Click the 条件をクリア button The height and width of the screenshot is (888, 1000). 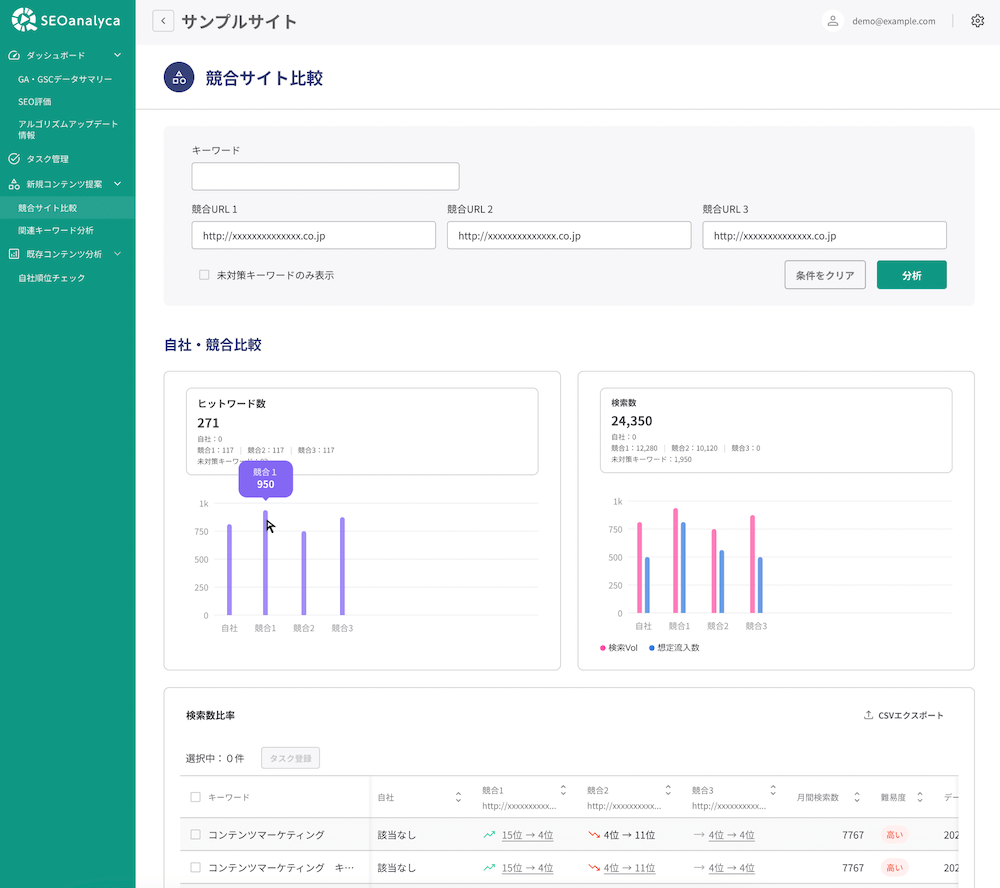pos(825,275)
